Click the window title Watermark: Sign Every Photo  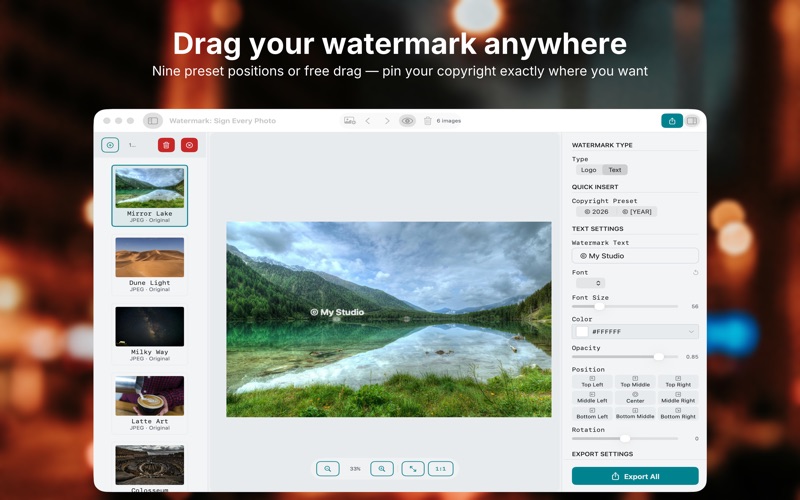[x=222, y=121]
